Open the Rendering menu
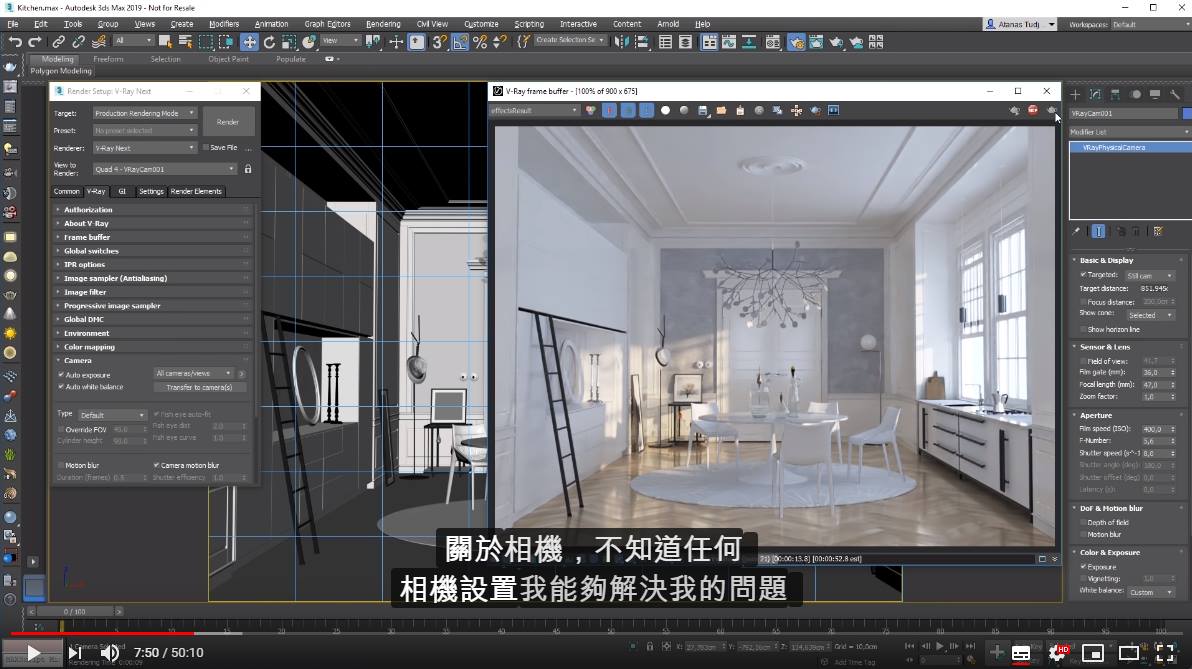1192x669 pixels. 382,24
